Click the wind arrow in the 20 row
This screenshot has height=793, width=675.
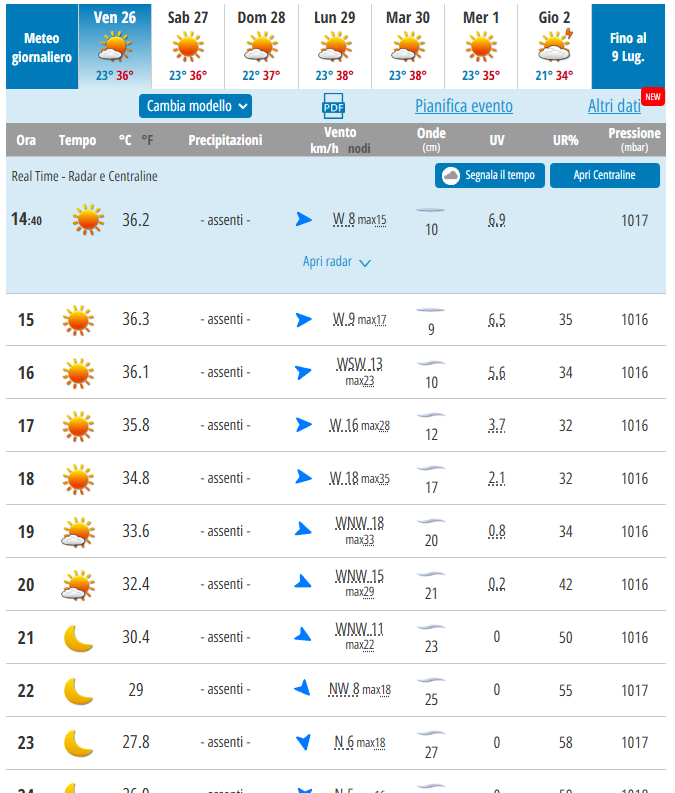[303, 582]
